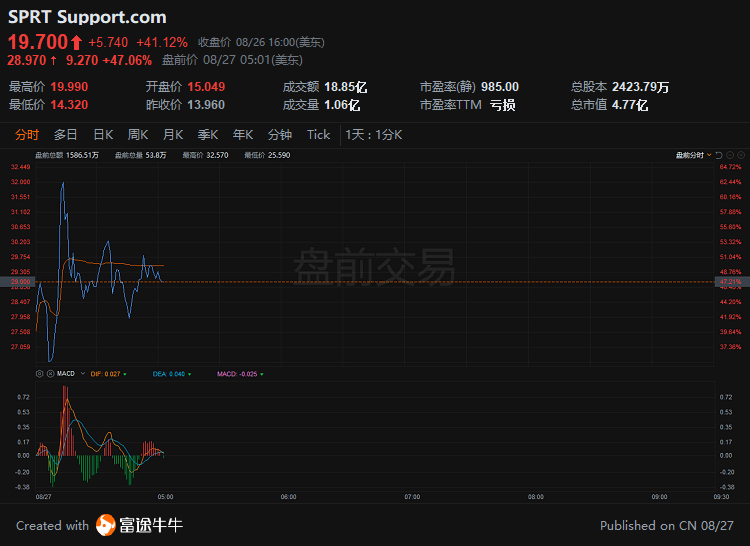This screenshot has height=546, width=750.
Task: Click the SPRT Support.com title
Action: [87, 17]
